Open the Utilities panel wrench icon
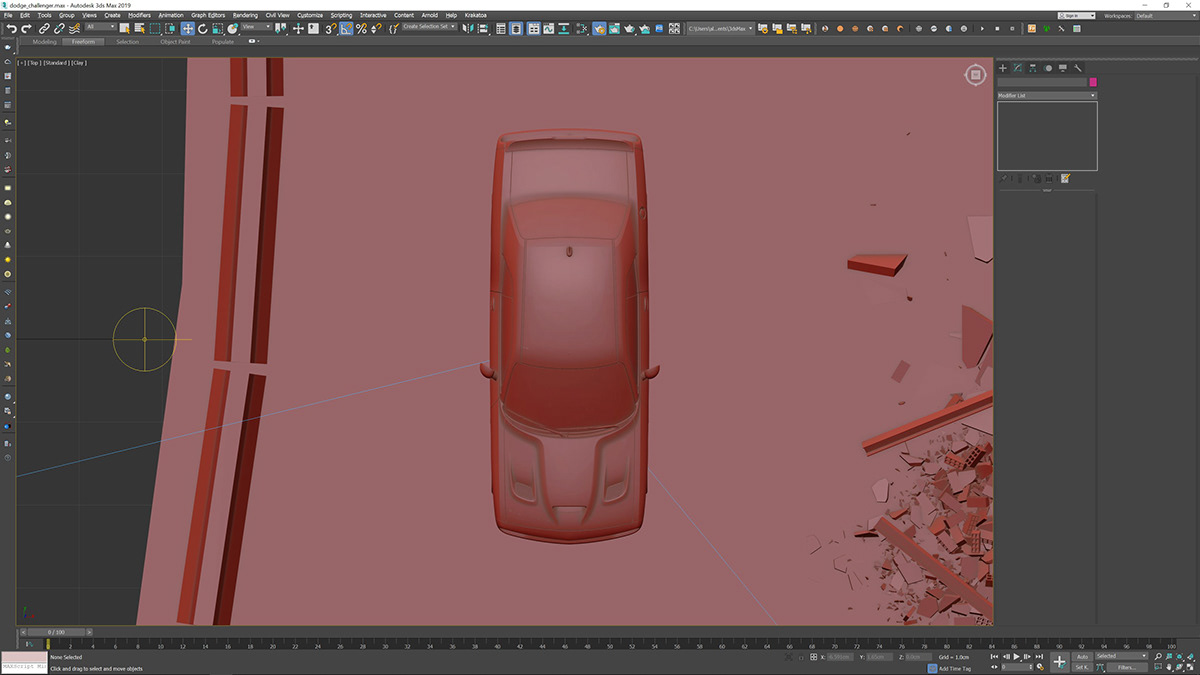 click(1078, 68)
